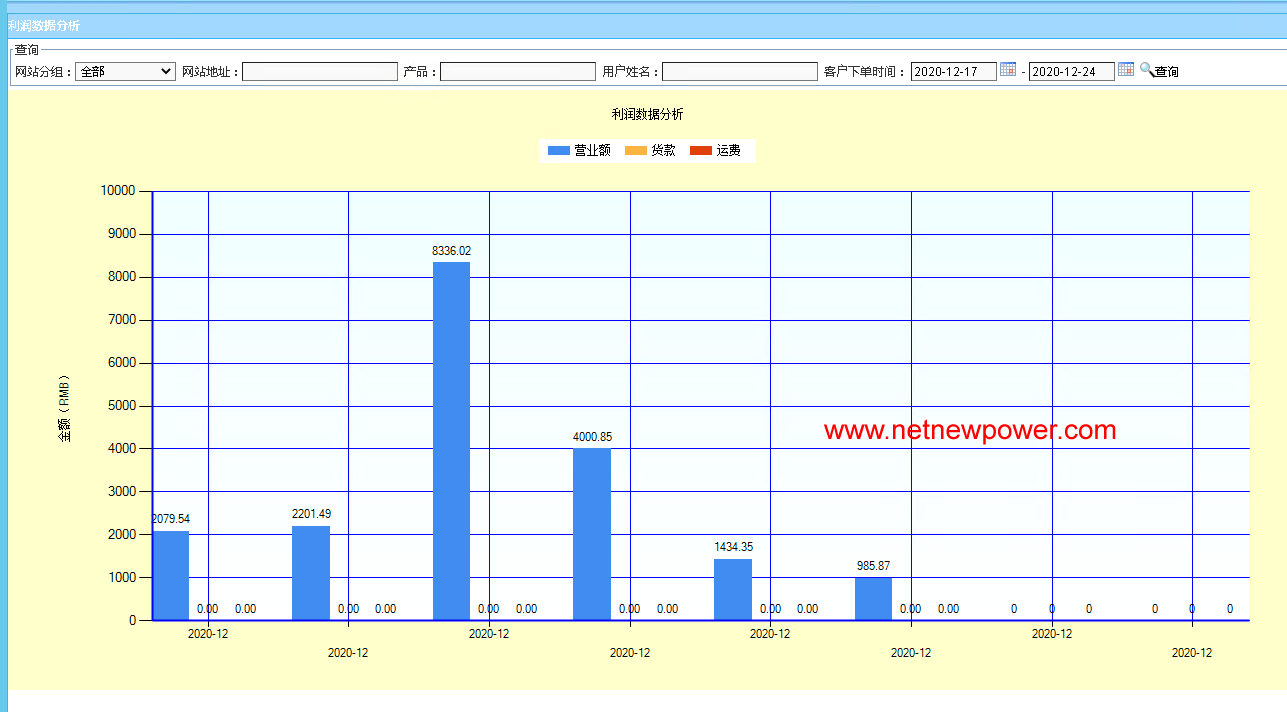1287x712 pixels.
Task: Click into the 产品 text box
Action: tap(518, 72)
